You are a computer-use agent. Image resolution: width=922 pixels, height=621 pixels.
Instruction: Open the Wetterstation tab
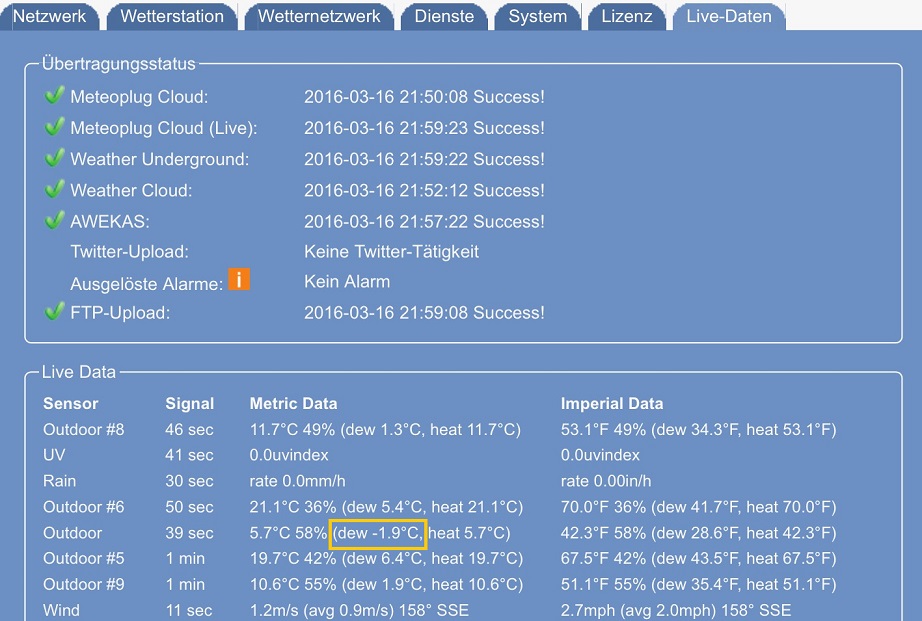(171, 16)
